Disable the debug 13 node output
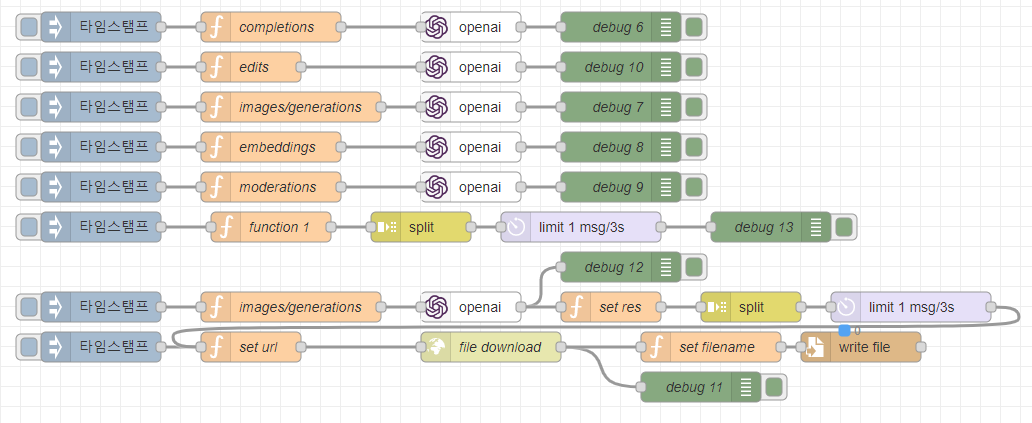1032x423 pixels. [845, 227]
